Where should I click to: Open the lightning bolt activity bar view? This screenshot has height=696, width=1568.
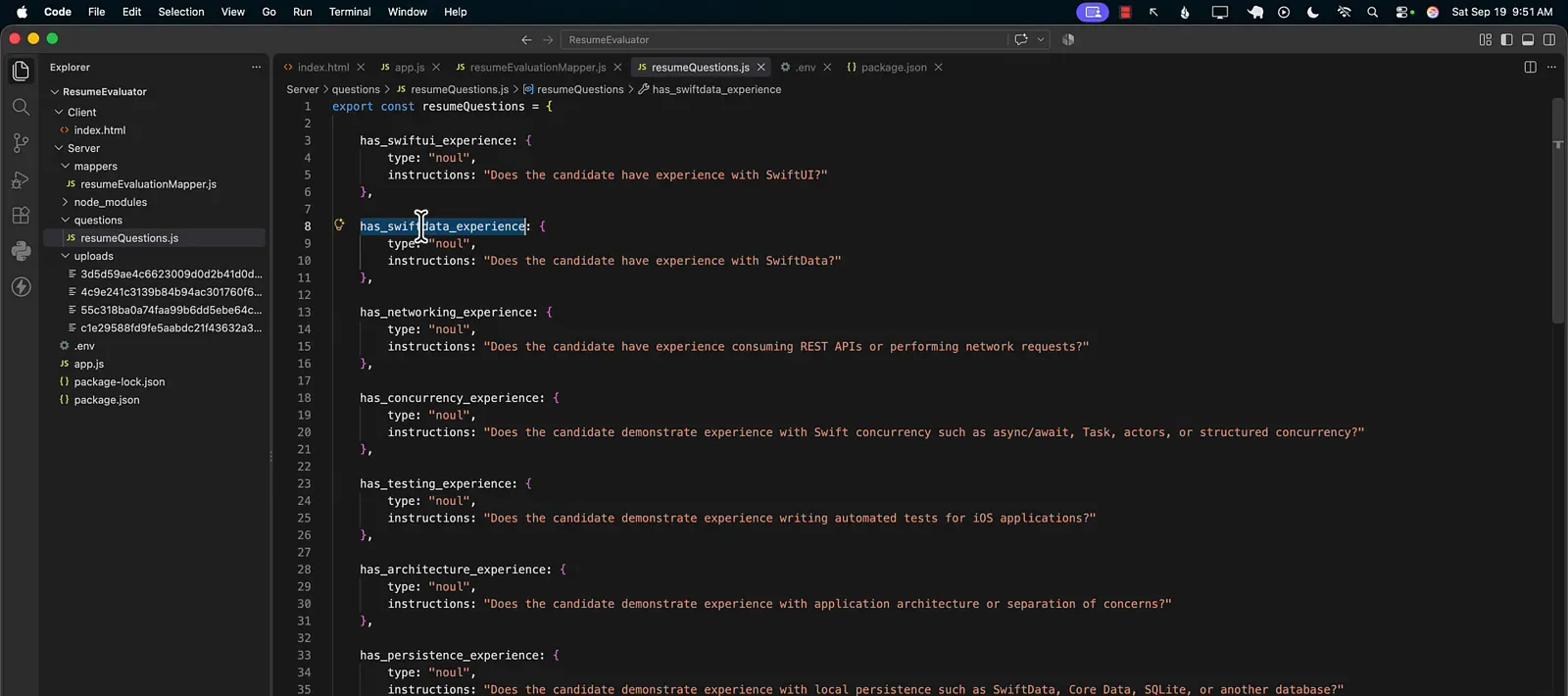tap(21, 287)
